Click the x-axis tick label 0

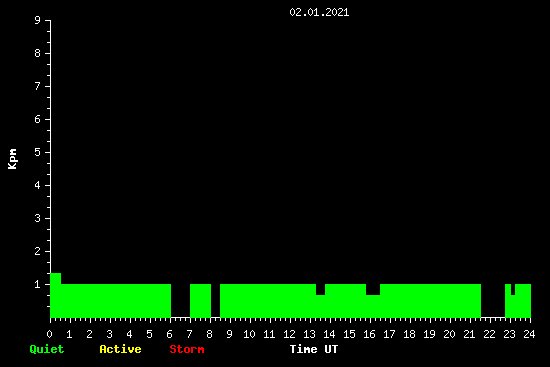(49, 334)
